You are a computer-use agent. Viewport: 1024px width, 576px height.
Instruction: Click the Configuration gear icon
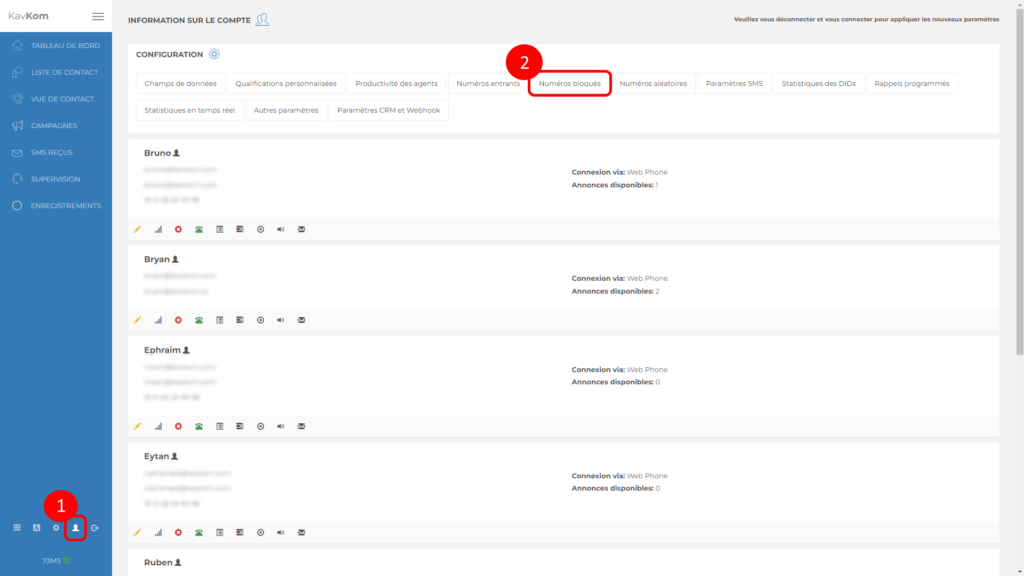coord(214,54)
